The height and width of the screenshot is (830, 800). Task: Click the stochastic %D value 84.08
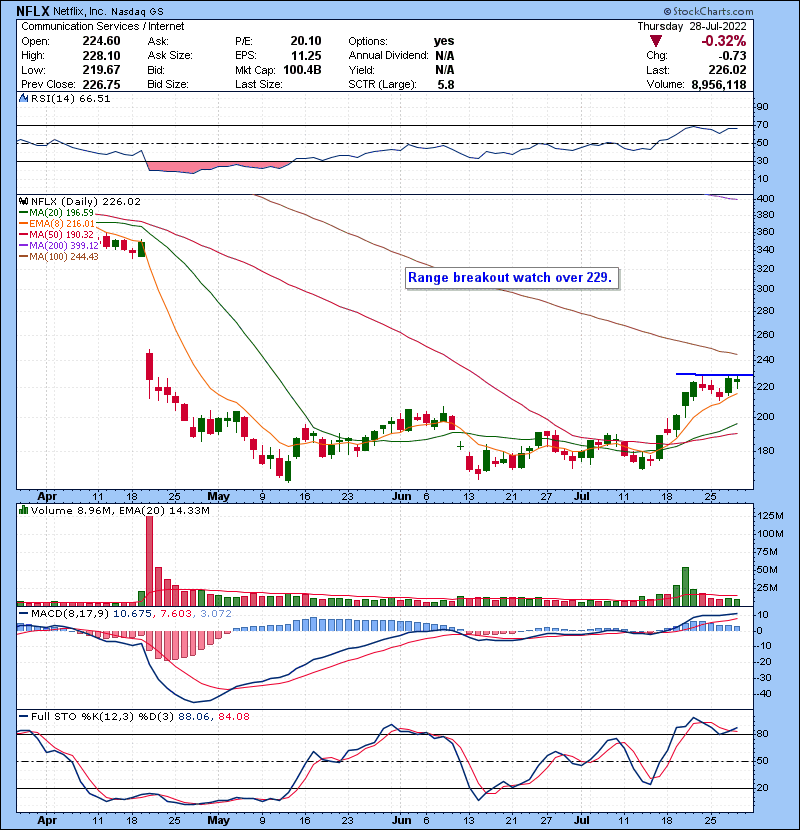(233, 717)
